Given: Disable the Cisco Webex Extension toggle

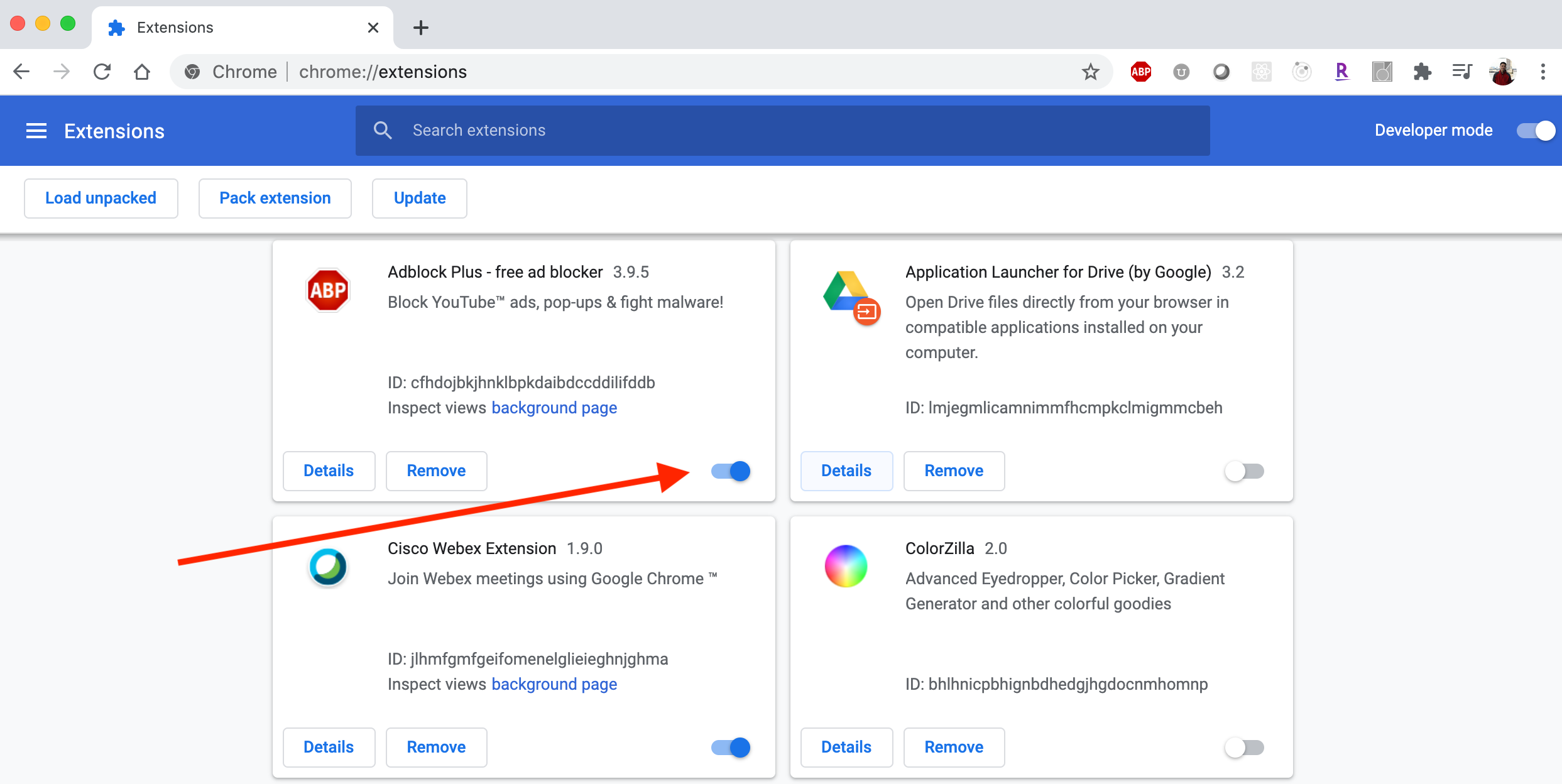Looking at the screenshot, I should [x=731, y=748].
